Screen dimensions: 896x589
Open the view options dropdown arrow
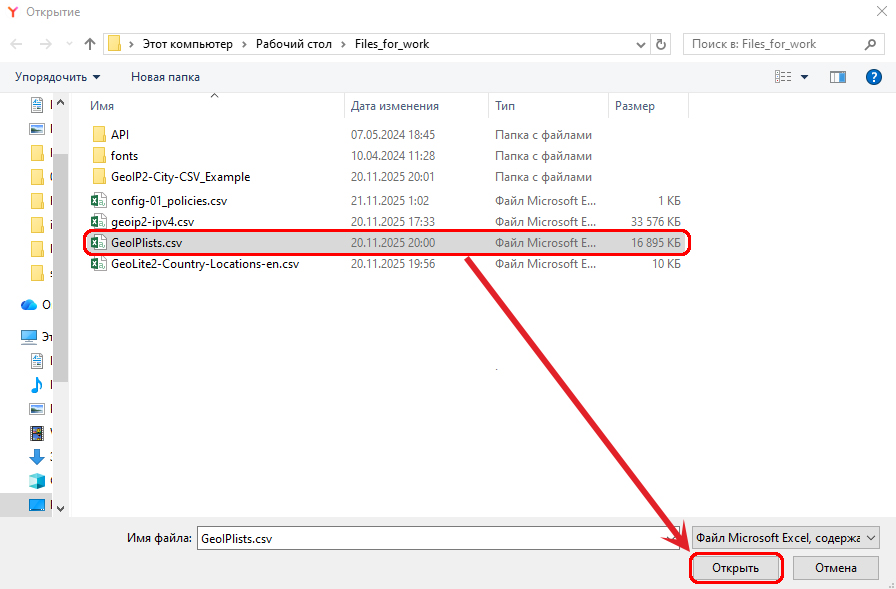pos(804,77)
